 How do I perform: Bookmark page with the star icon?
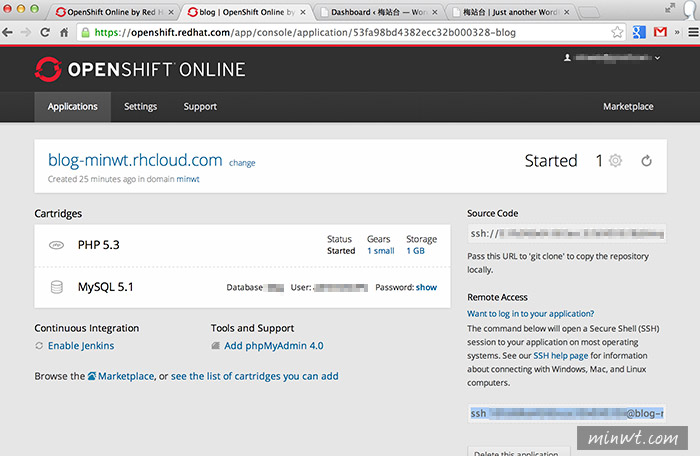[617, 32]
